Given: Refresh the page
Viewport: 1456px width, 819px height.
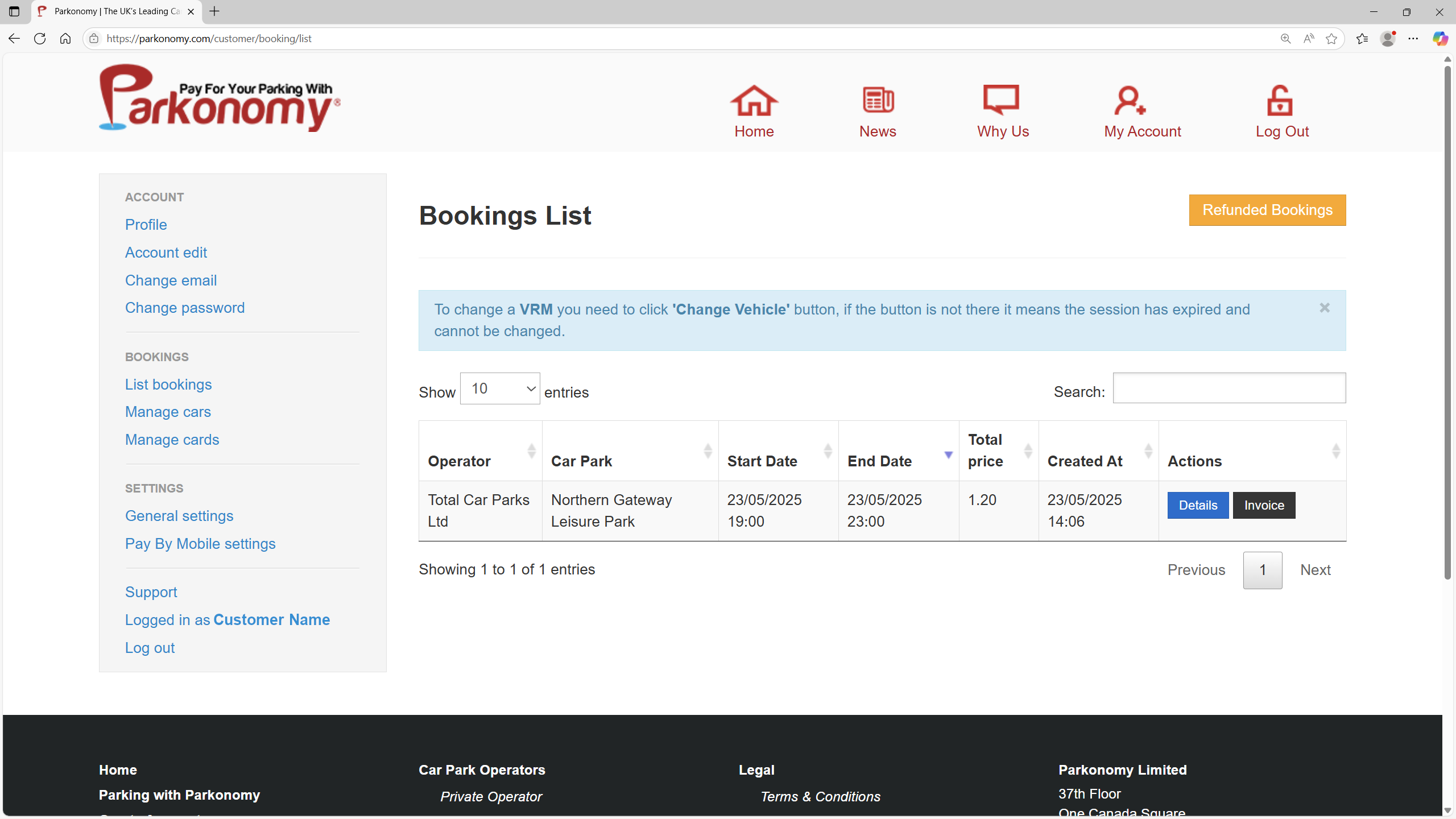Looking at the screenshot, I should pos(40,39).
